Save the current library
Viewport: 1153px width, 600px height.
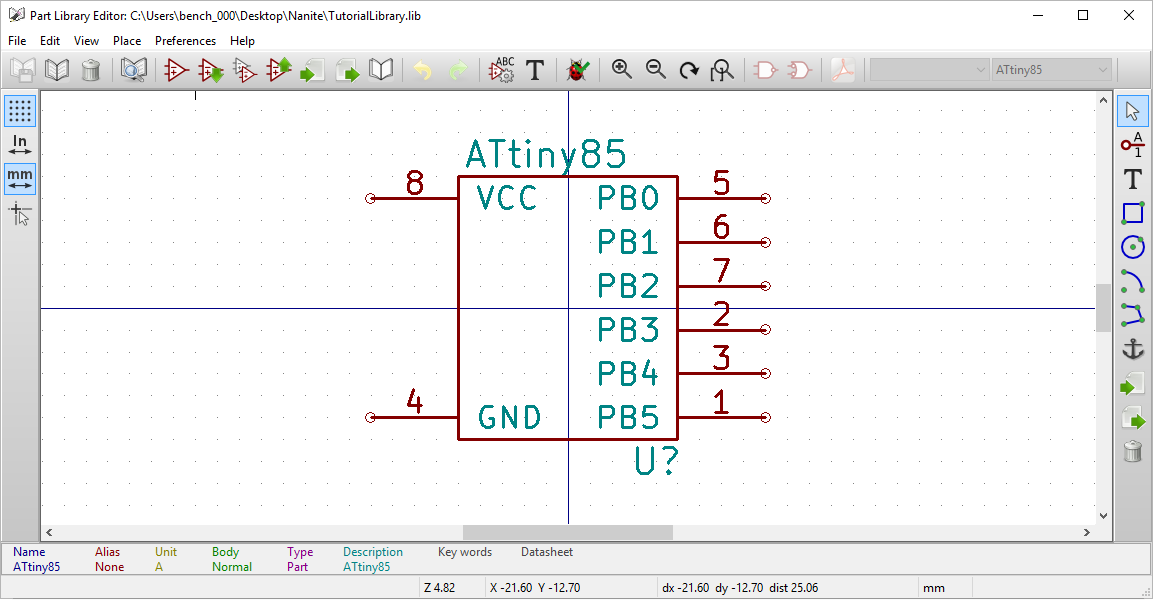[20, 70]
